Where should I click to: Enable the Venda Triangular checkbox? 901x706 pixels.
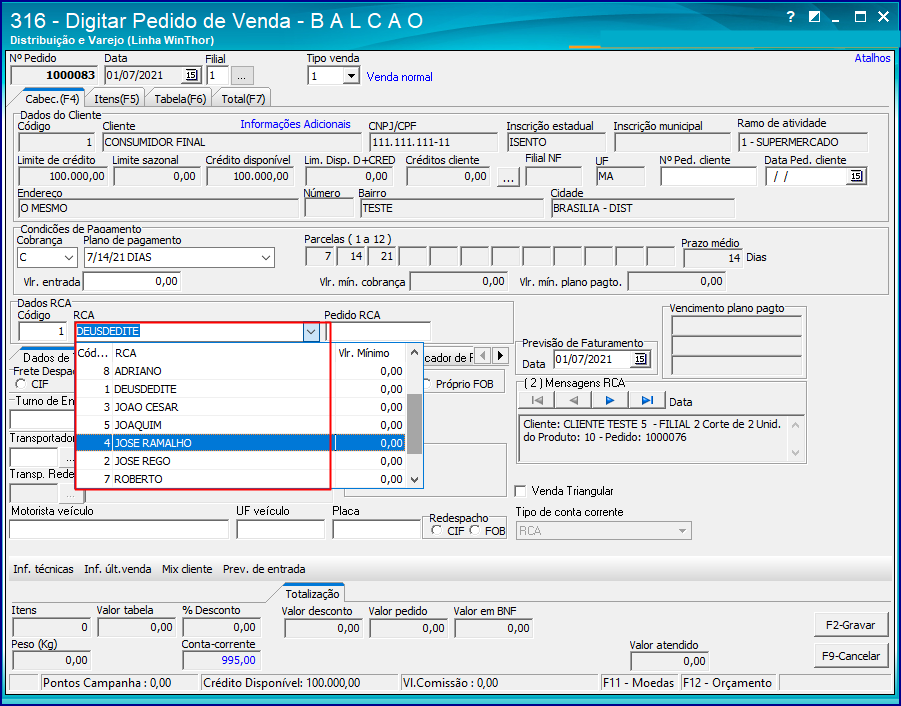(521, 491)
